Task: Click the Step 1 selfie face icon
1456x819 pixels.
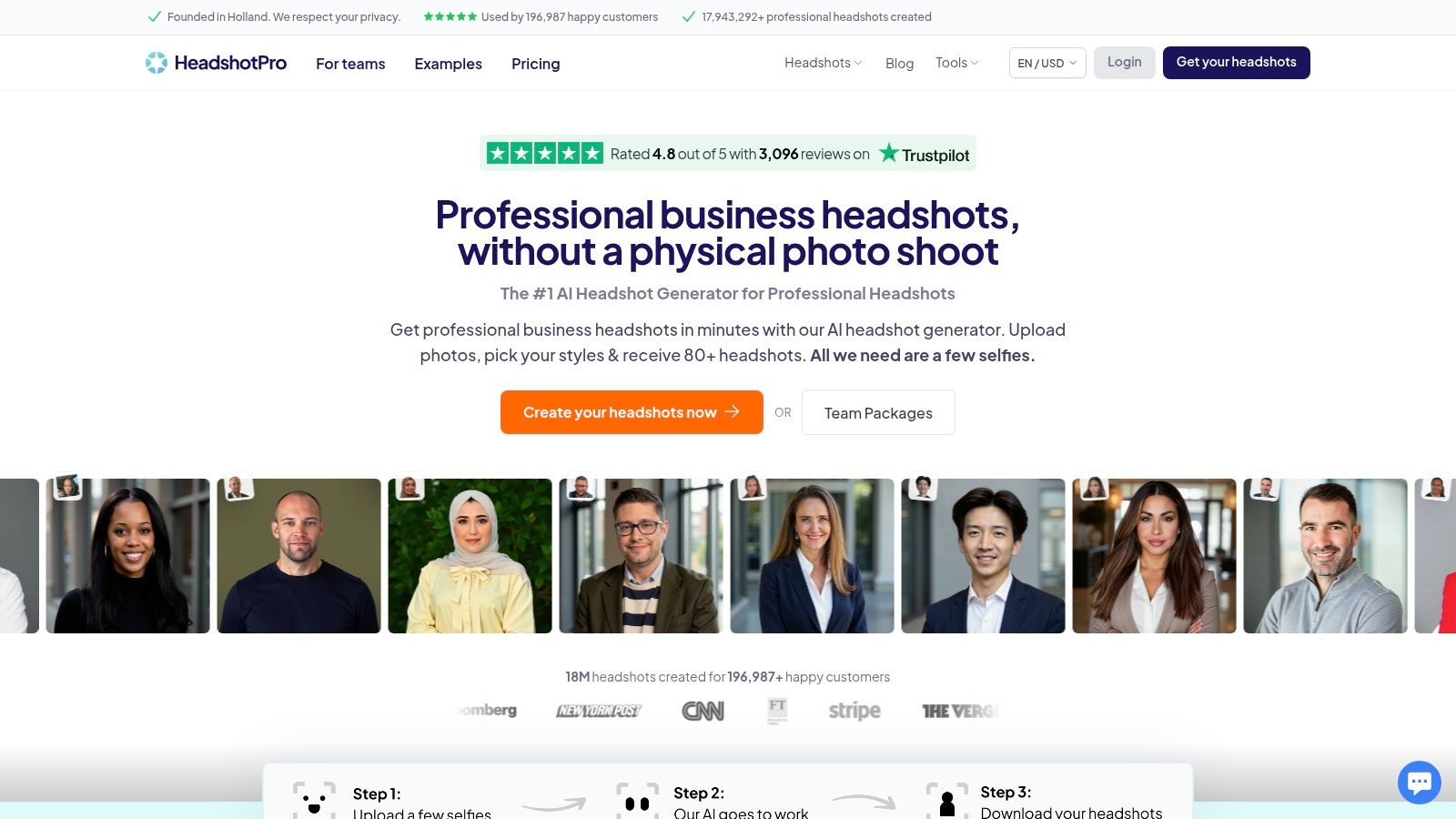Action: 314,801
